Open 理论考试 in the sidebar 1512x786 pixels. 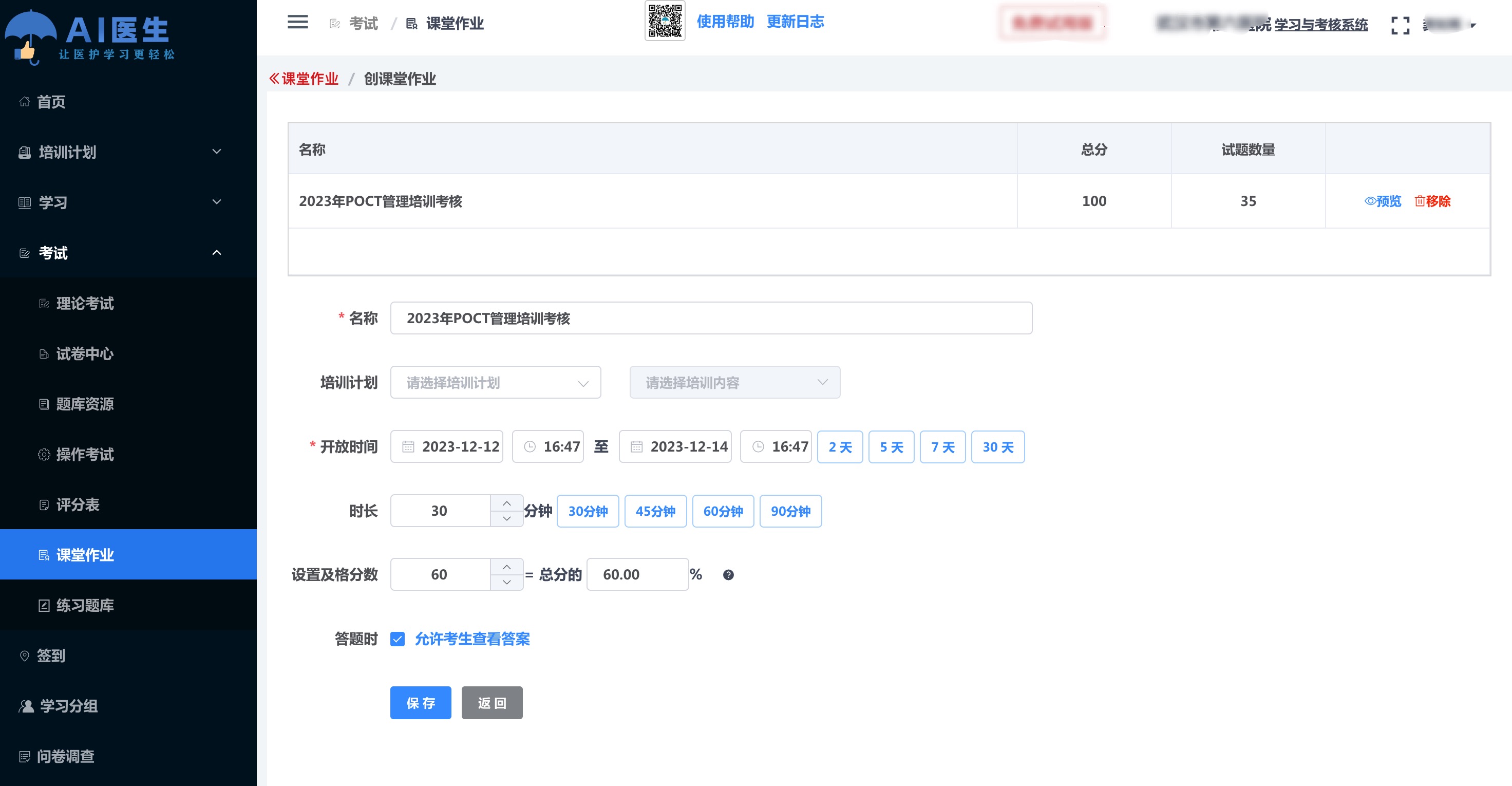pyautogui.click(x=128, y=304)
